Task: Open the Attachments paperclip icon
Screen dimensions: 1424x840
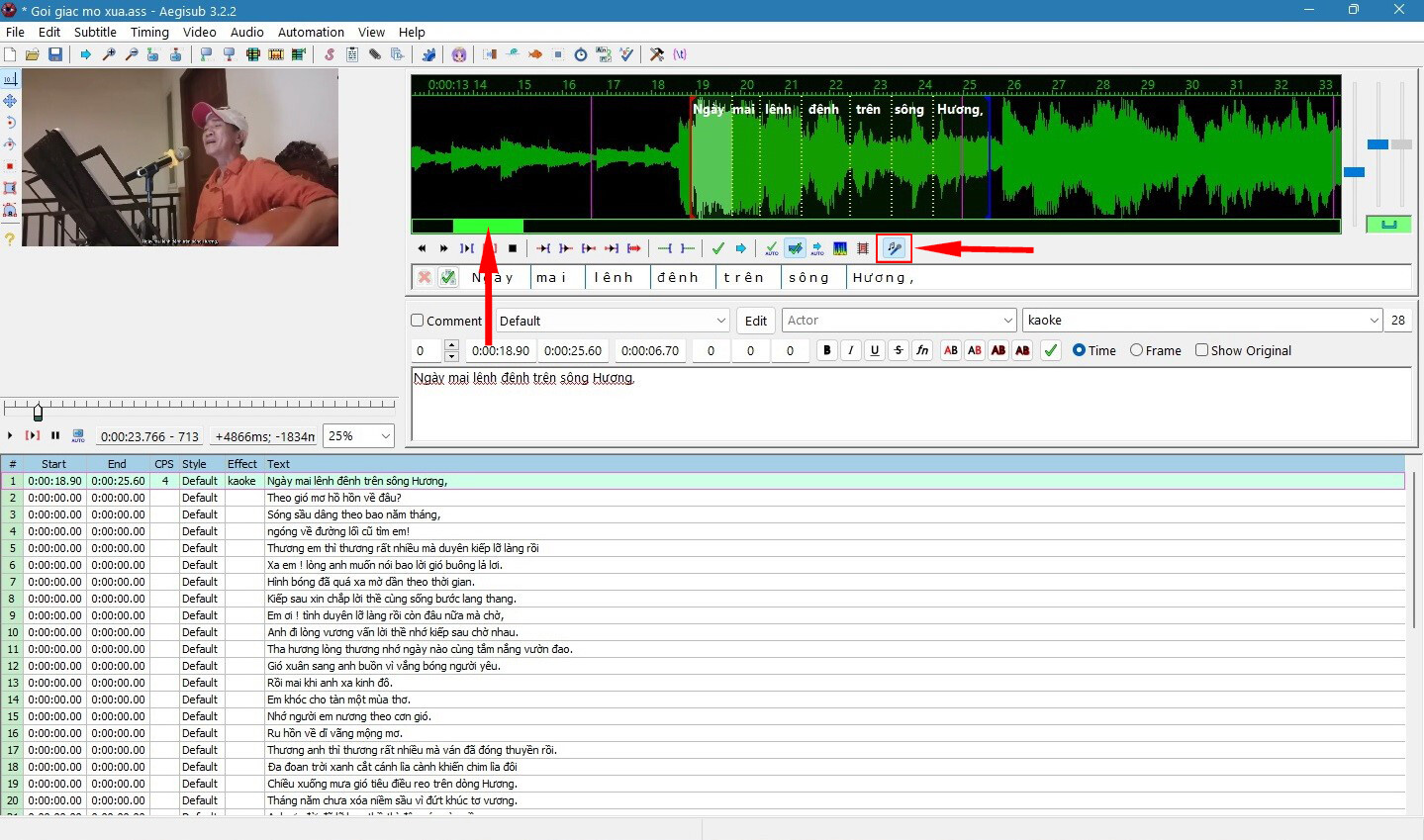Action: (x=375, y=54)
